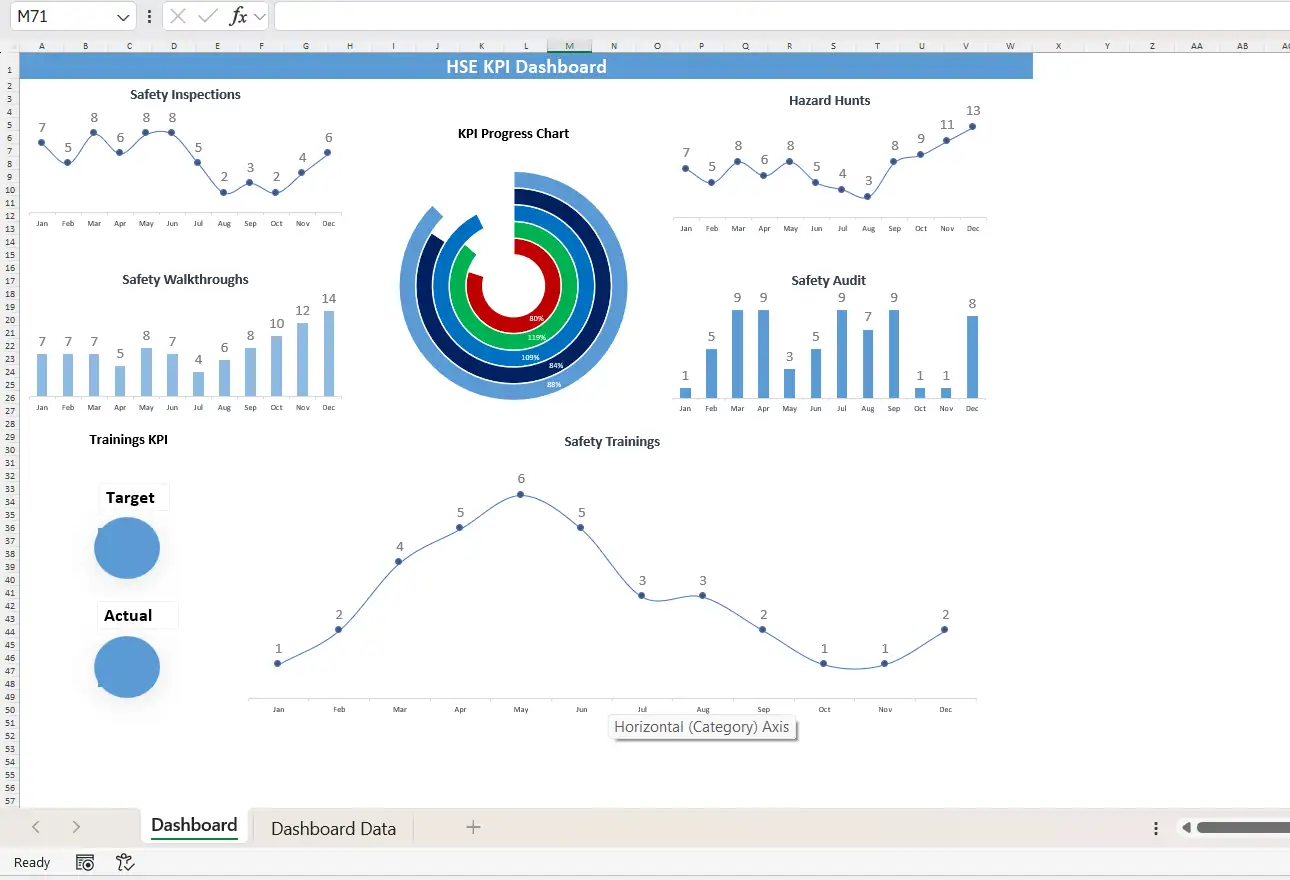This screenshot has height=880, width=1290.
Task: Select the Dashboard sheet tab
Action: [194, 825]
